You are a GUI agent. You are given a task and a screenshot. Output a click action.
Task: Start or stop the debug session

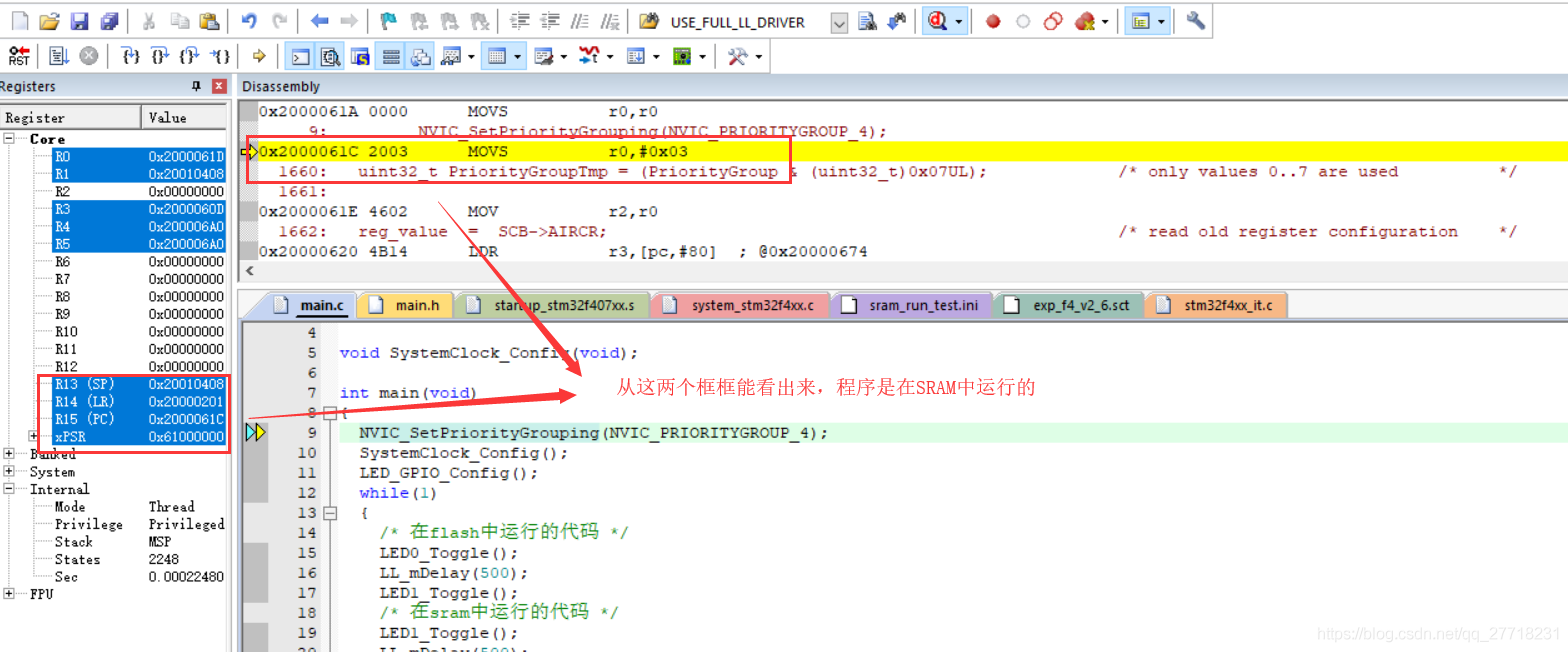coord(938,21)
